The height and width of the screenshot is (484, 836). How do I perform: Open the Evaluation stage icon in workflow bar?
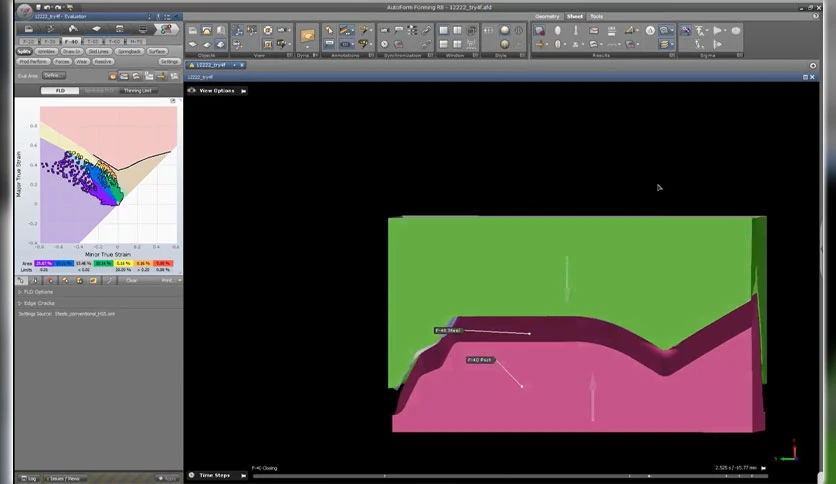click(x=167, y=29)
